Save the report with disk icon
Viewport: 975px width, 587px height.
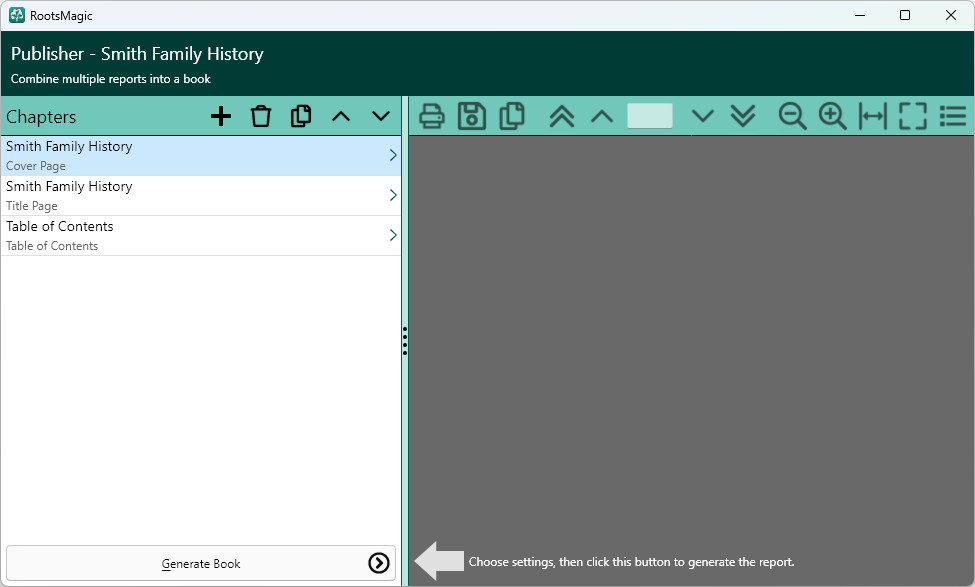point(472,116)
